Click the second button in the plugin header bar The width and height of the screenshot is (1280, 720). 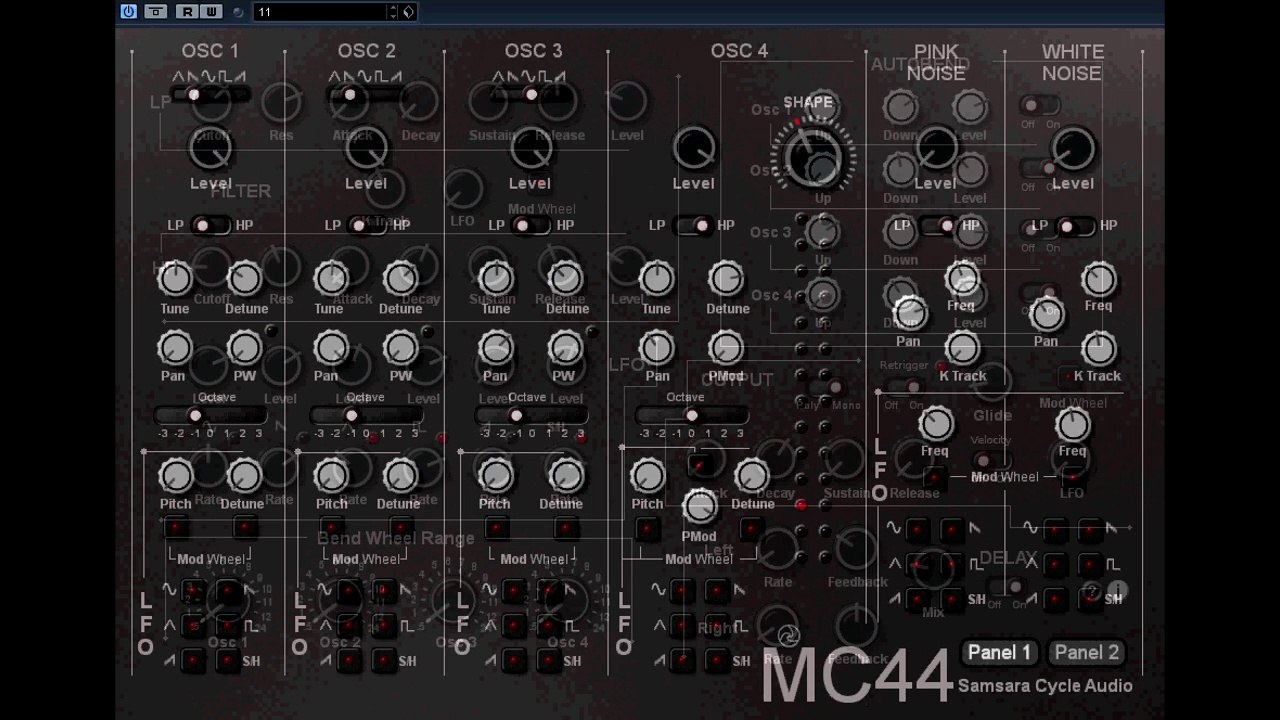(x=156, y=12)
